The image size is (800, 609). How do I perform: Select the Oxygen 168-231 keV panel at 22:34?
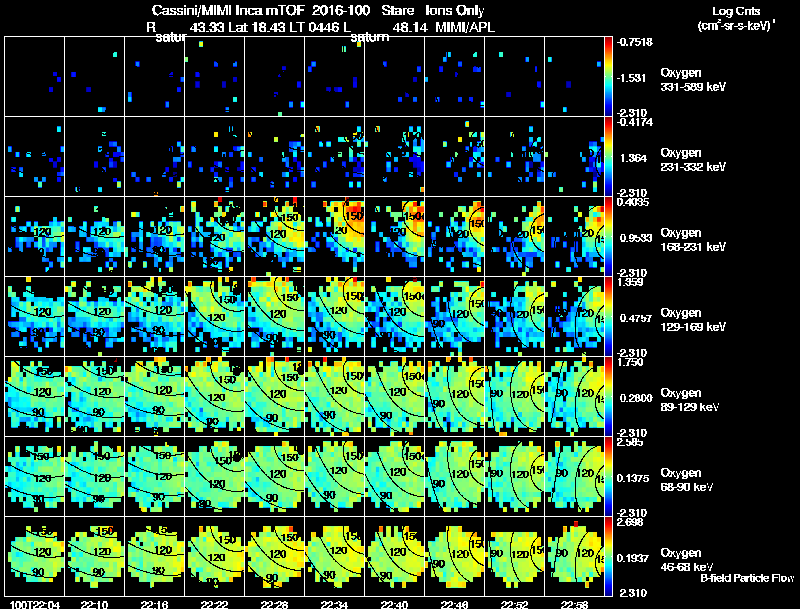tap(335, 237)
